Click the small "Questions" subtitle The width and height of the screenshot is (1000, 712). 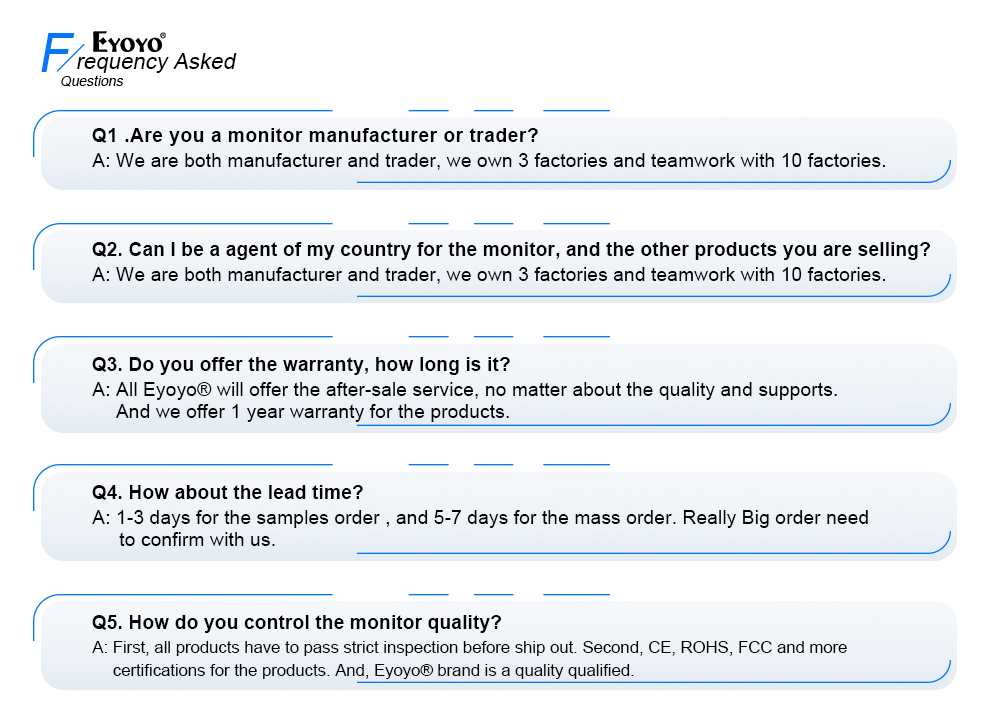92,82
